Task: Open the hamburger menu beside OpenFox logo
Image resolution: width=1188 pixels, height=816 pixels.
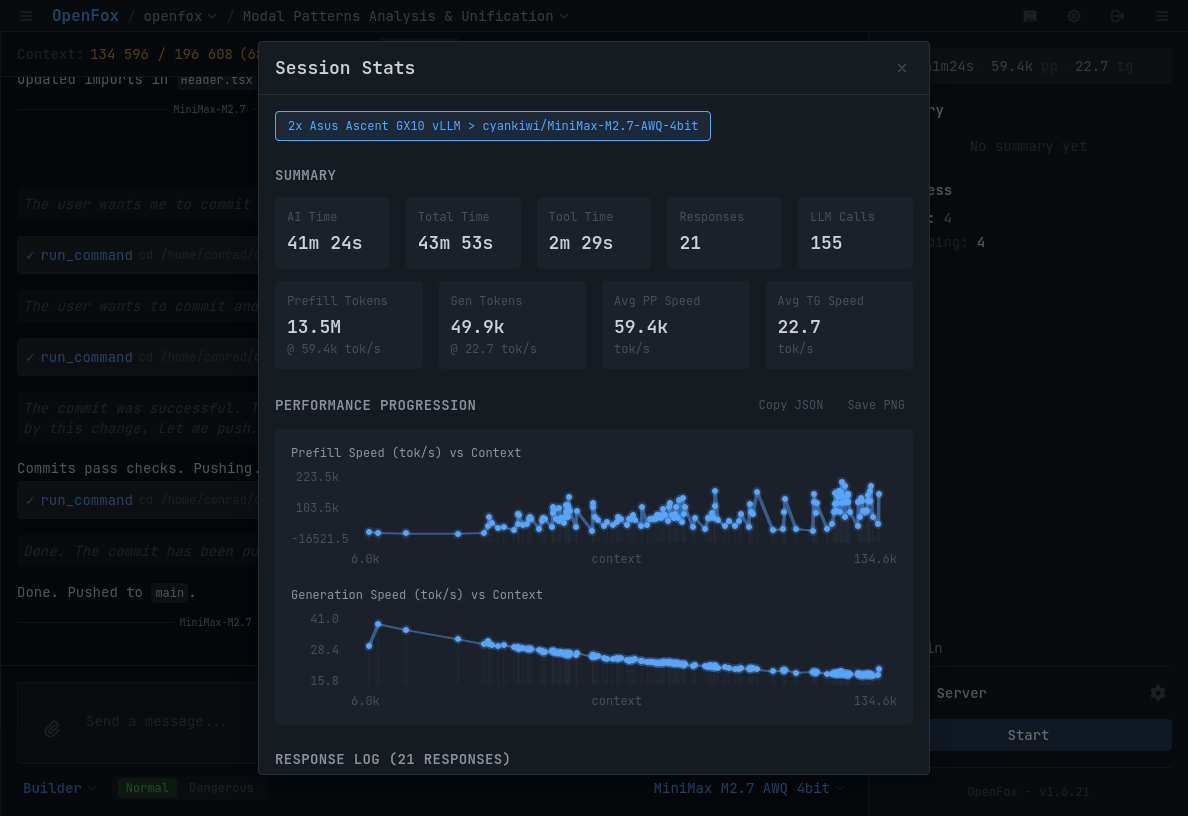Action: point(26,16)
